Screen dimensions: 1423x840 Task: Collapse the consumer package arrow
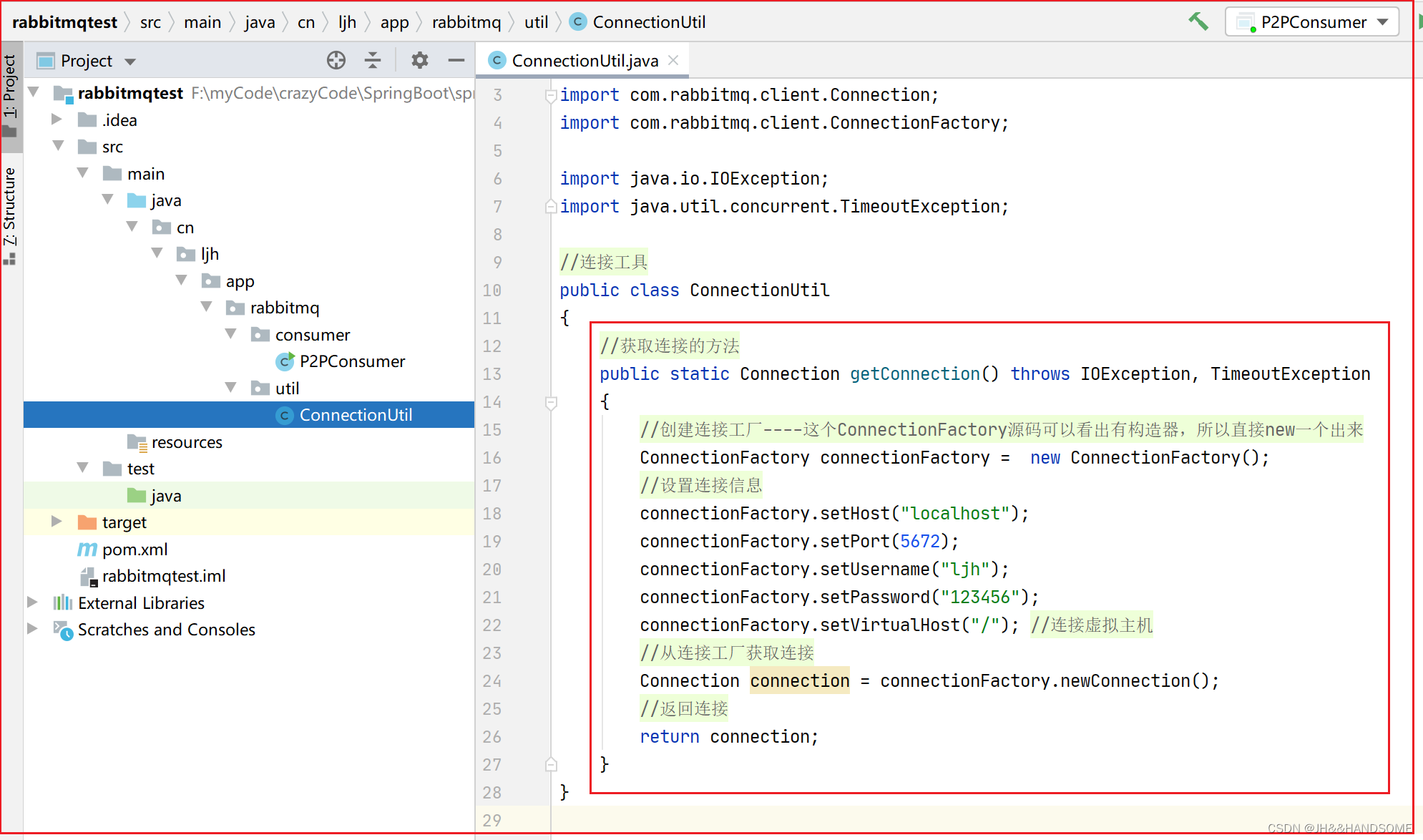click(231, 334)
